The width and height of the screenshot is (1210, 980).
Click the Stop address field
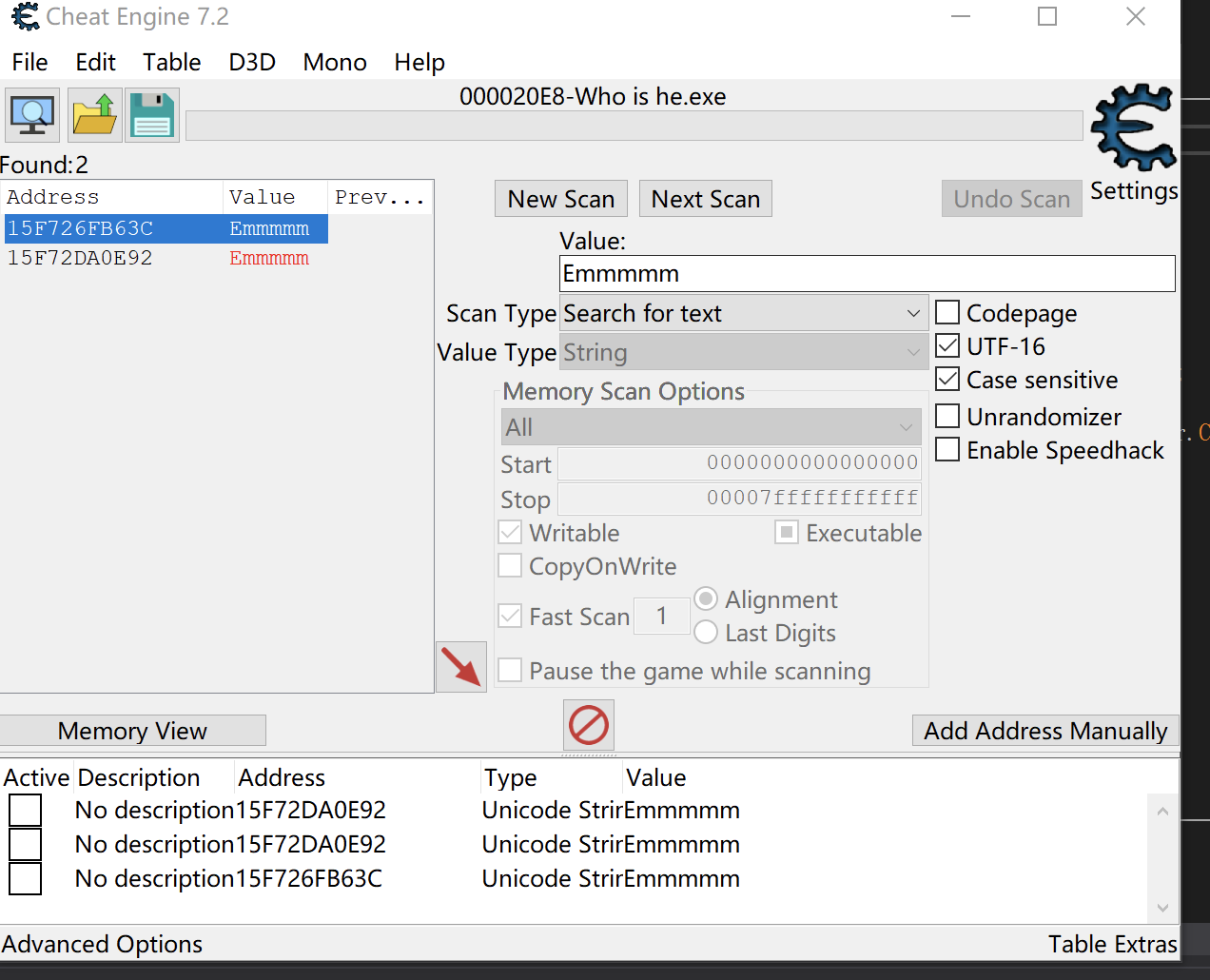(x=739, y=499)
